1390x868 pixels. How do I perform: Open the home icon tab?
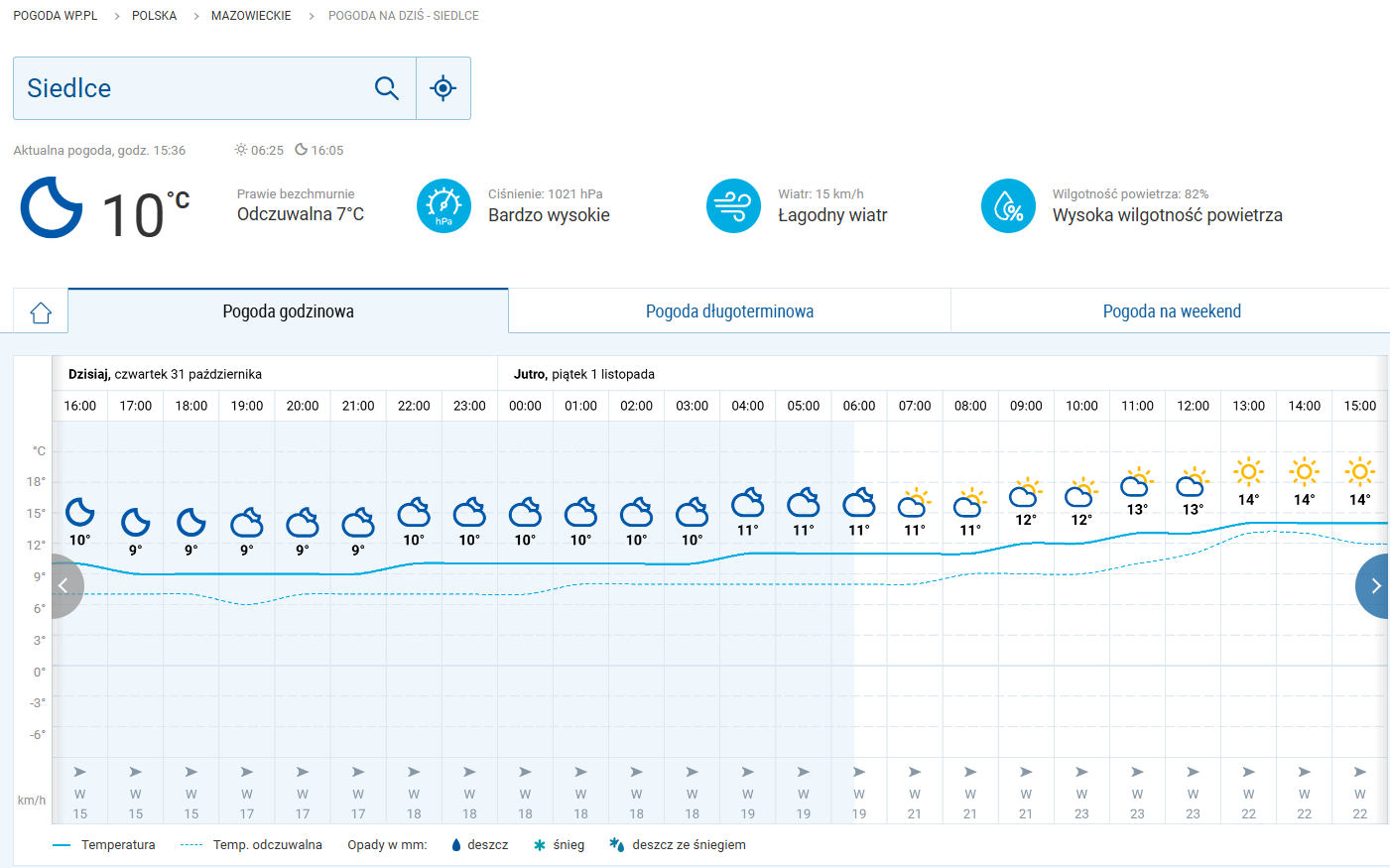coord(41,312)
